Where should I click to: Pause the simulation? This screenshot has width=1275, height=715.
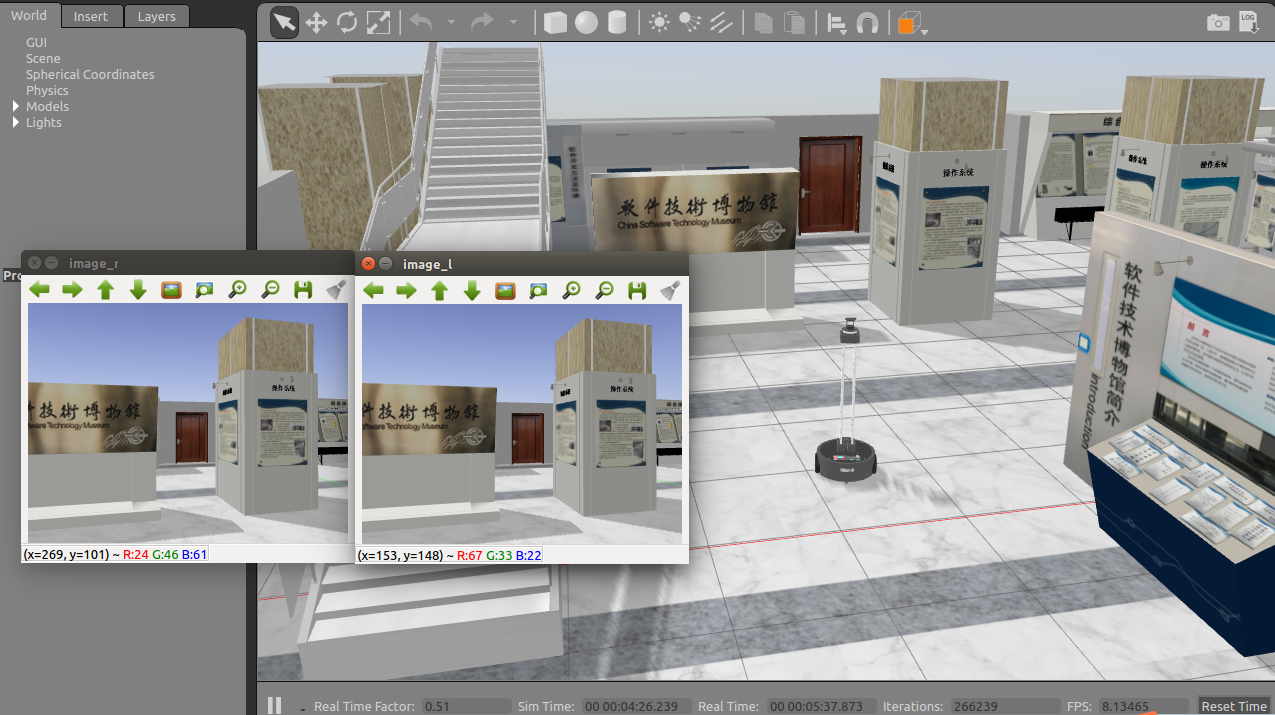[274, 705]
